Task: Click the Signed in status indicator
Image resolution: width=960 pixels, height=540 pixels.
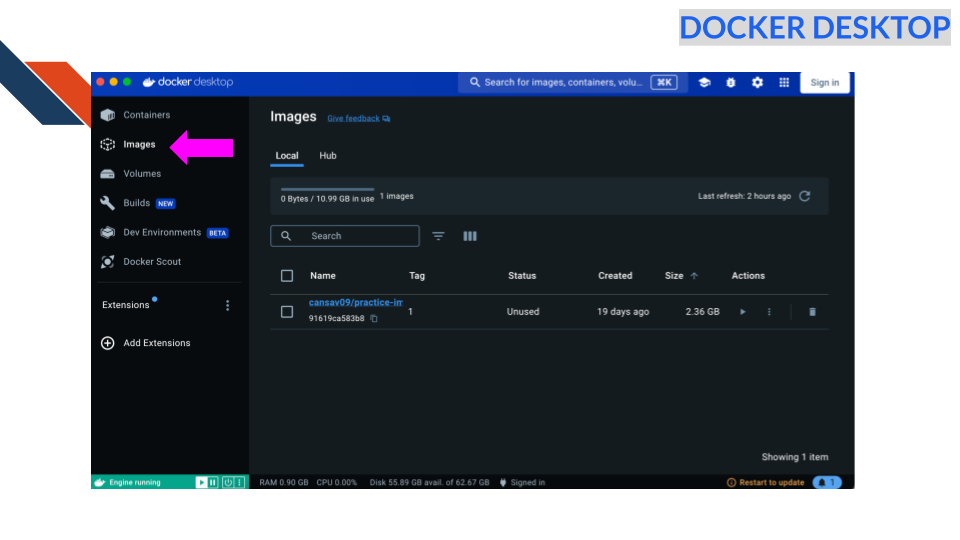Action: (522, 483)
